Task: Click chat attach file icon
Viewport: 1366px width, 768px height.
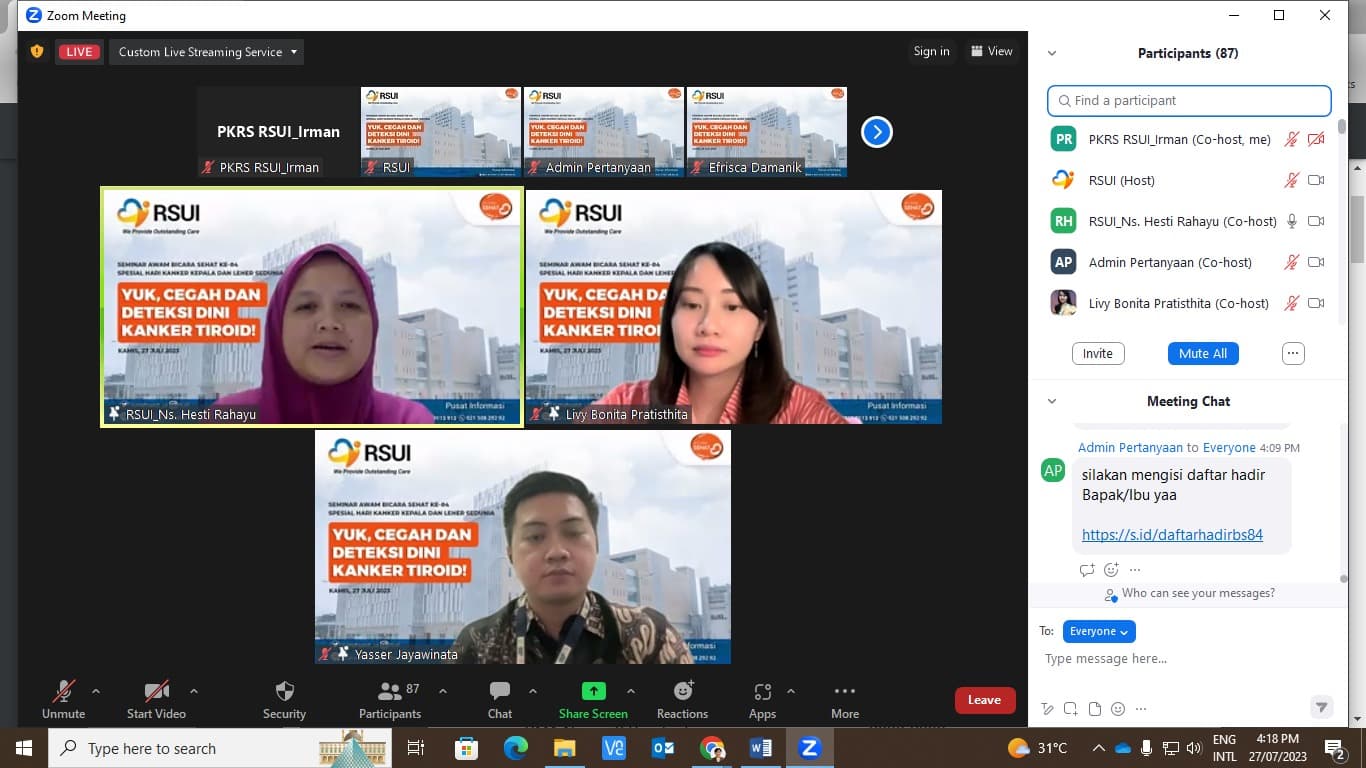Action: [1095, 709]
